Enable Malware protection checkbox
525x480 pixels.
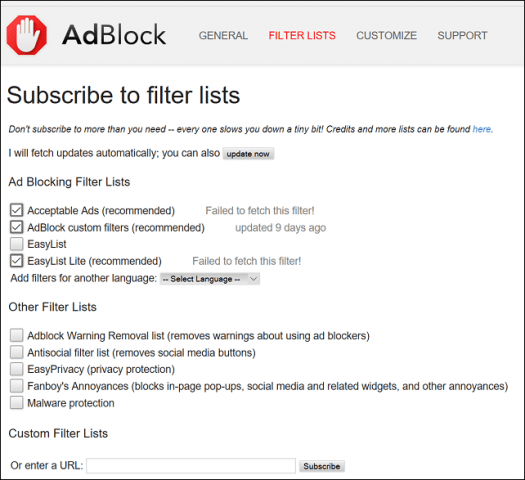point(16,403)
